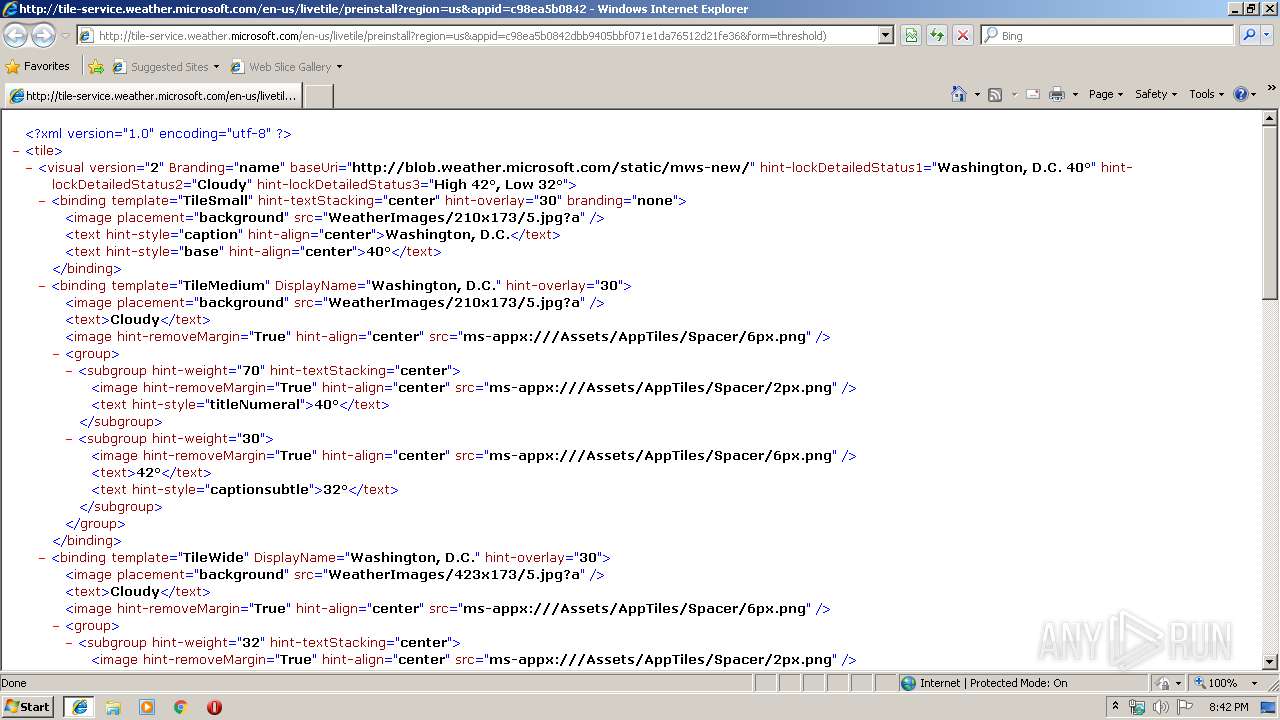Click the 8:42 PM clock
Screen dimensions: 1280x720
1228,707
